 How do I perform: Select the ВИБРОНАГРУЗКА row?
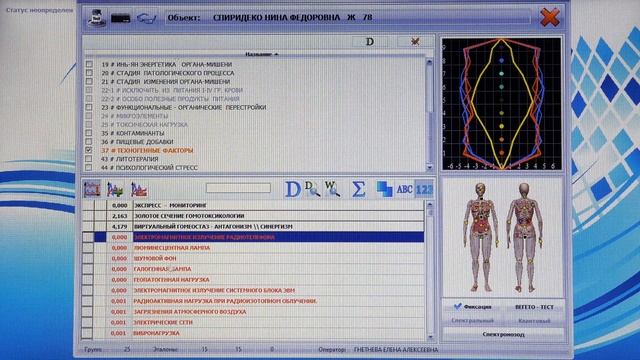253,333
